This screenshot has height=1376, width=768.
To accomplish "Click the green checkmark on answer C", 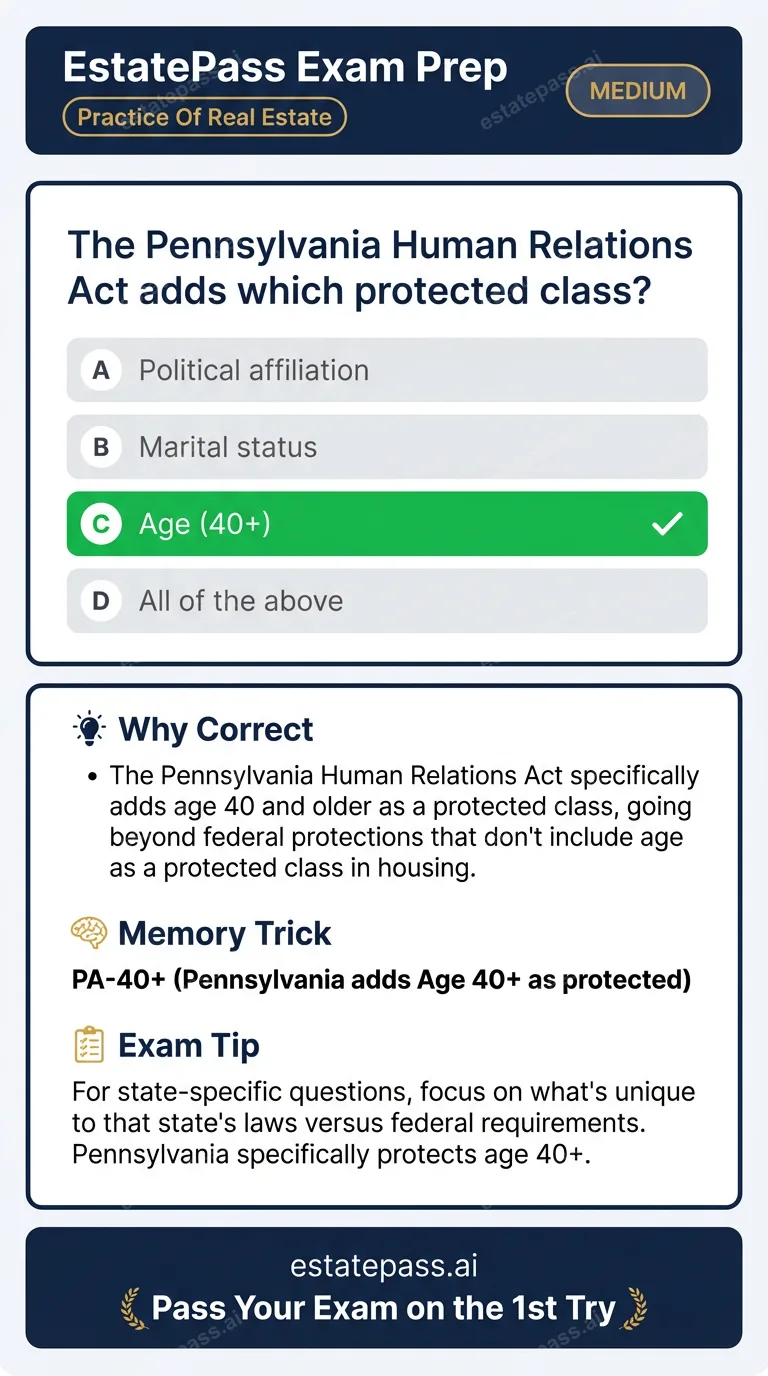I will point(668,522).
